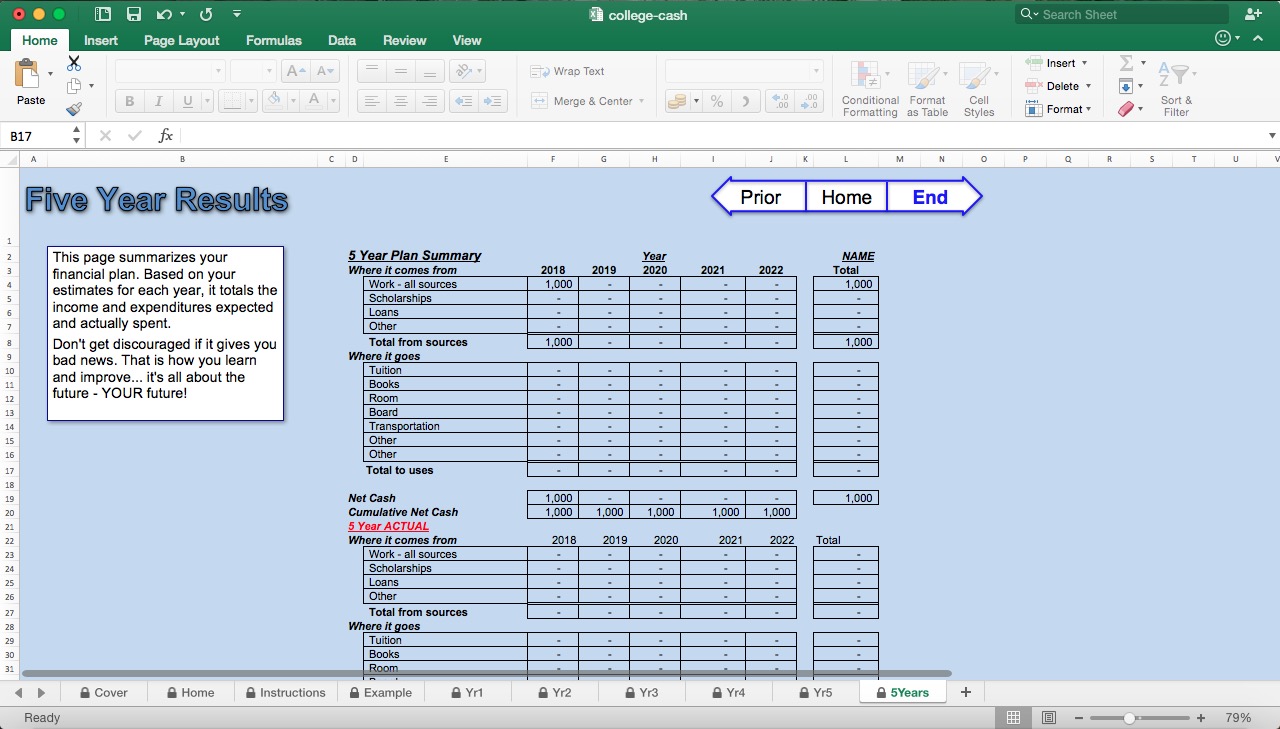Open the Number Format combo box
Viewport: 1280px width, 729px height.
click(x=744, y=71)
